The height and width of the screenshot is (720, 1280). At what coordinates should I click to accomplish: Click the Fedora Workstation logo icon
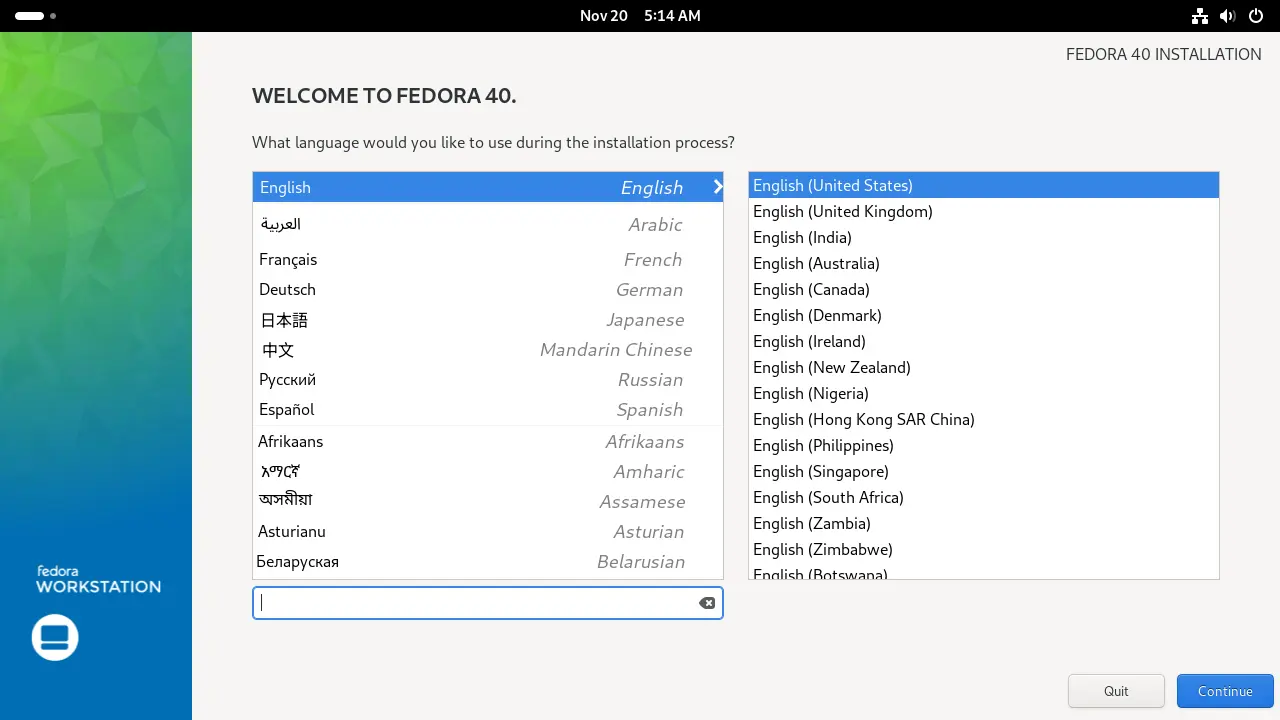(55, 637)
